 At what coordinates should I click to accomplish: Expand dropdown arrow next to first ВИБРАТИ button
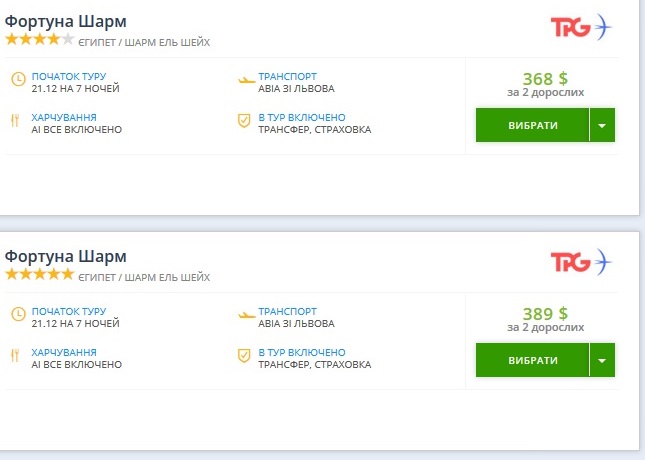602,126
